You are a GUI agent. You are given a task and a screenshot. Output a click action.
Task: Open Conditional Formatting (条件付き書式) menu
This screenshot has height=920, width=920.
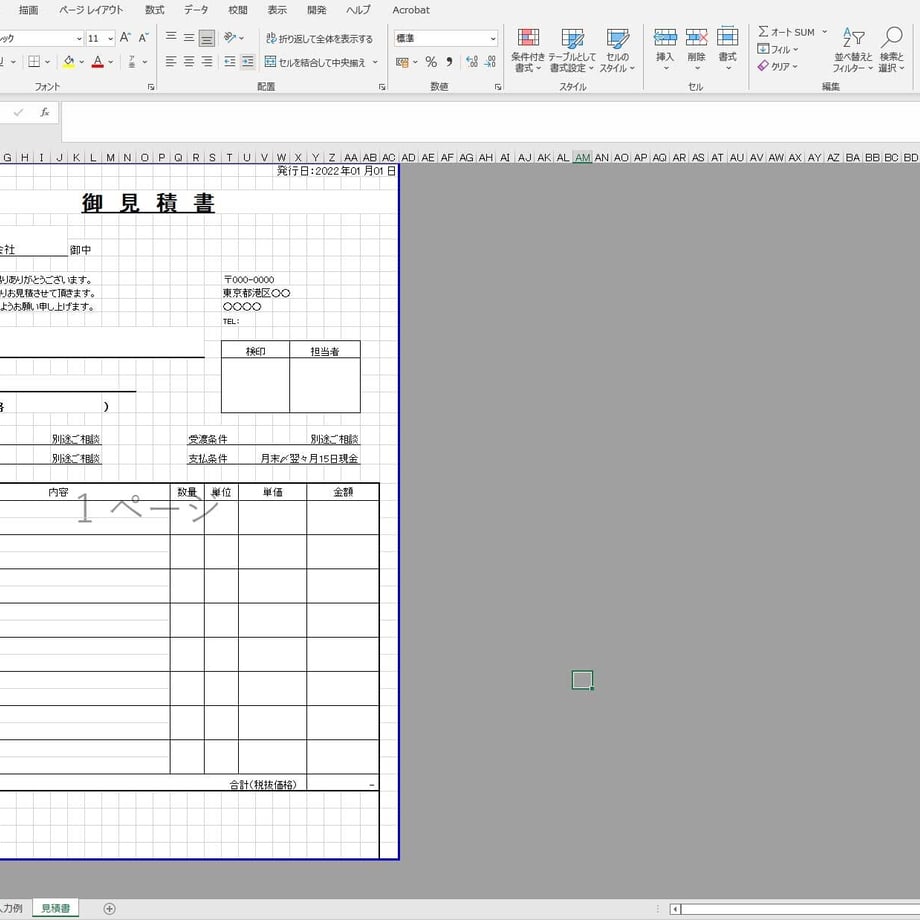tap(527, 50)
